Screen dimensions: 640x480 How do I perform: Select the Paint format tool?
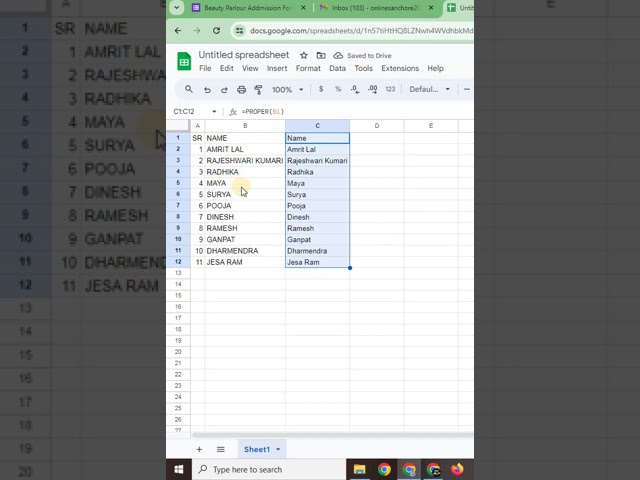(258, 89)
